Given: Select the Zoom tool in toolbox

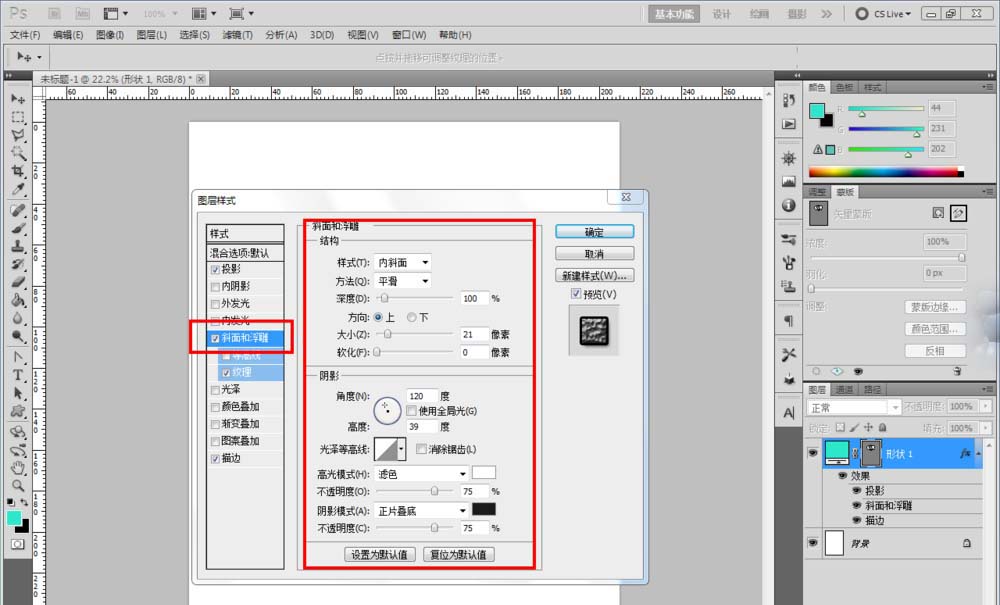Looking at the screenshot, I should (x=18, y=486).
